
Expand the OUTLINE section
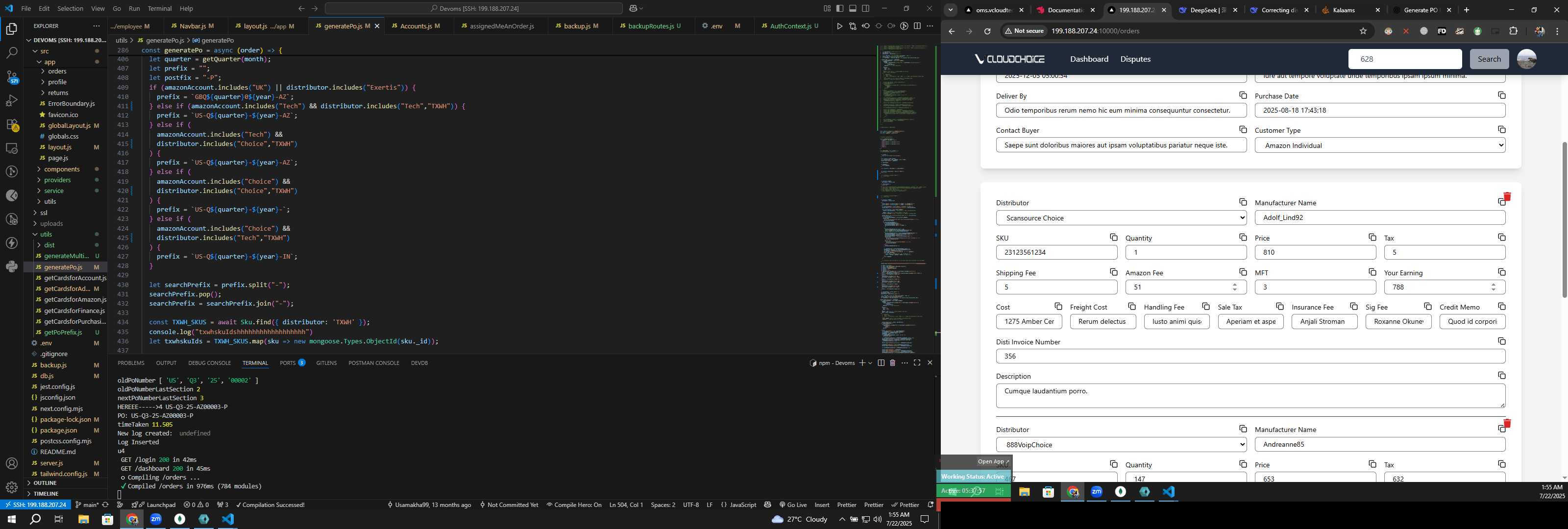[45, 483]
